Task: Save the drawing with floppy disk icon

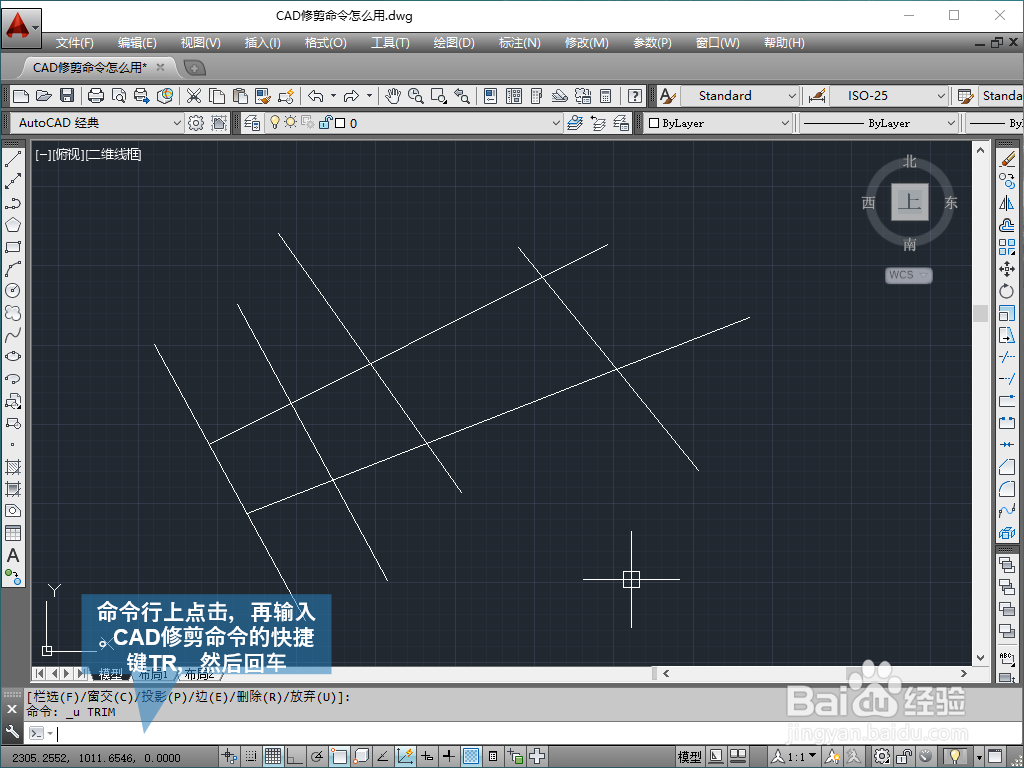Action: click(x=67, y=96)
